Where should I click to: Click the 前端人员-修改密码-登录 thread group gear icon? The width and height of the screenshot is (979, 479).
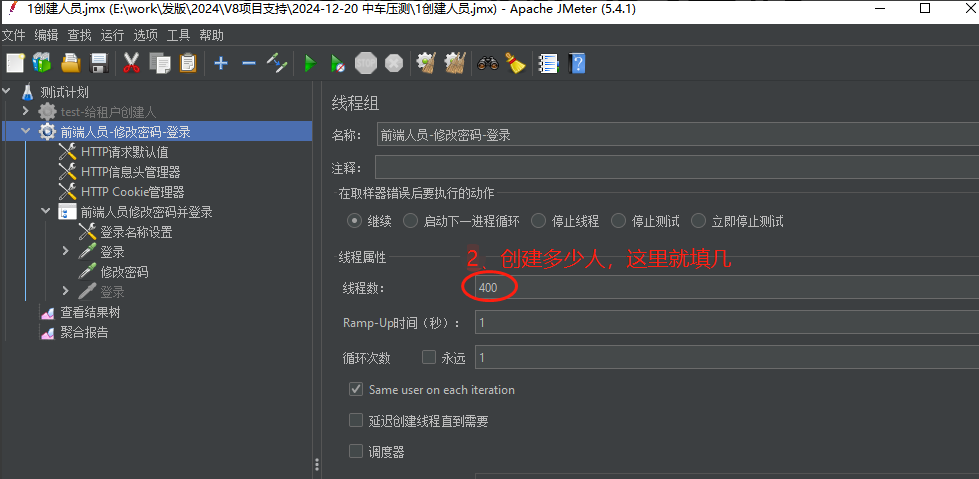(47, 132)
